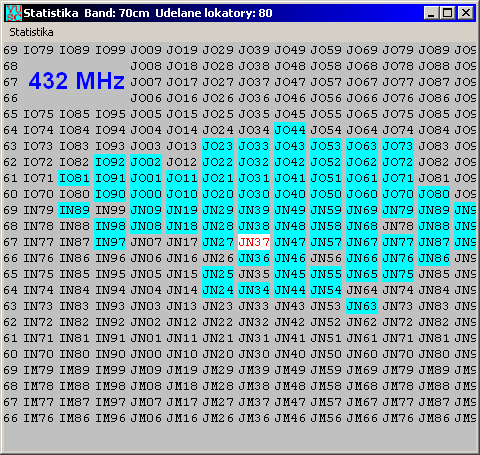Click the highlighted JO44 locator cell

click(290, 130)
